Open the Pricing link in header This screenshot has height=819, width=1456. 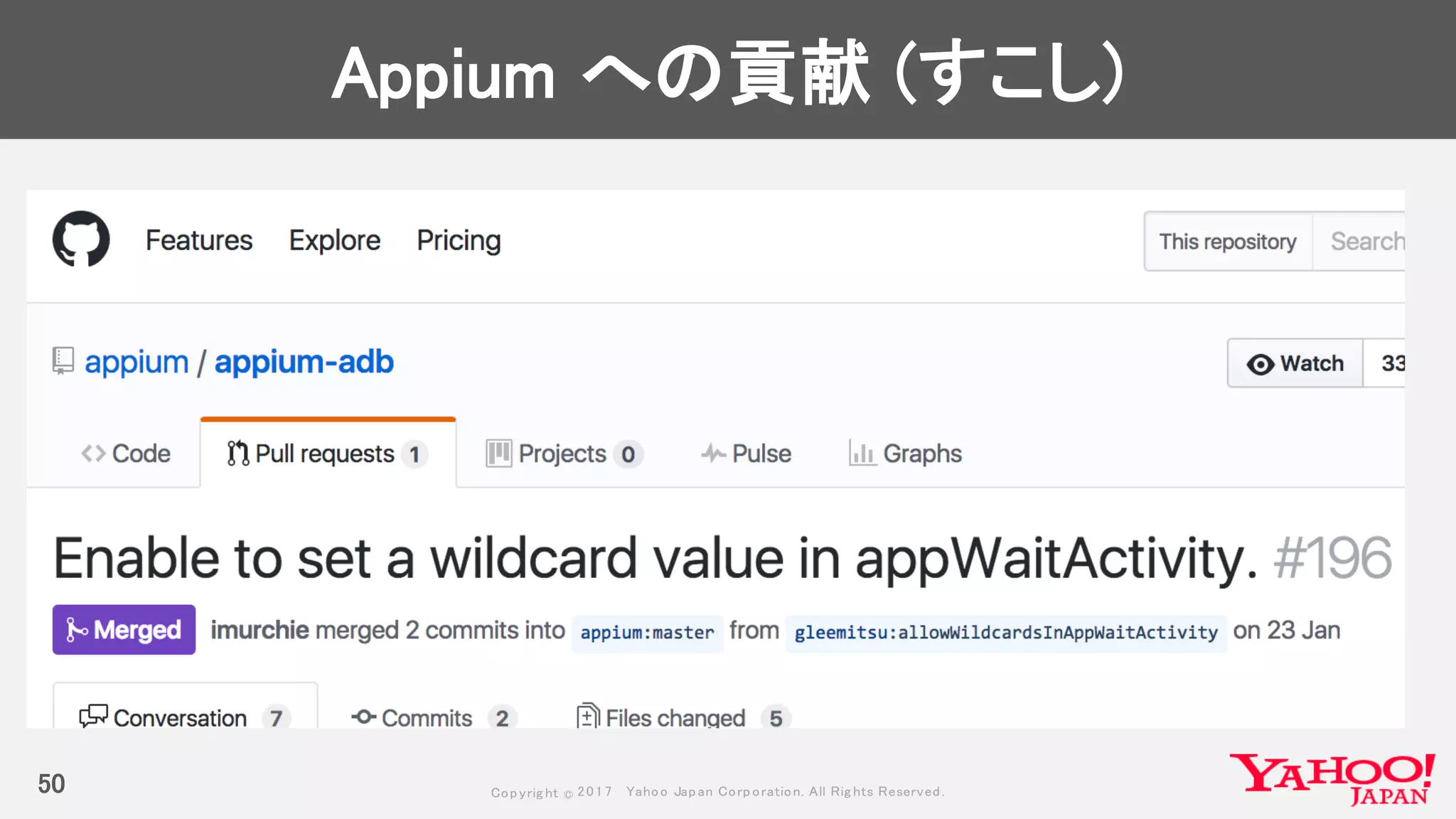(459, 241)
